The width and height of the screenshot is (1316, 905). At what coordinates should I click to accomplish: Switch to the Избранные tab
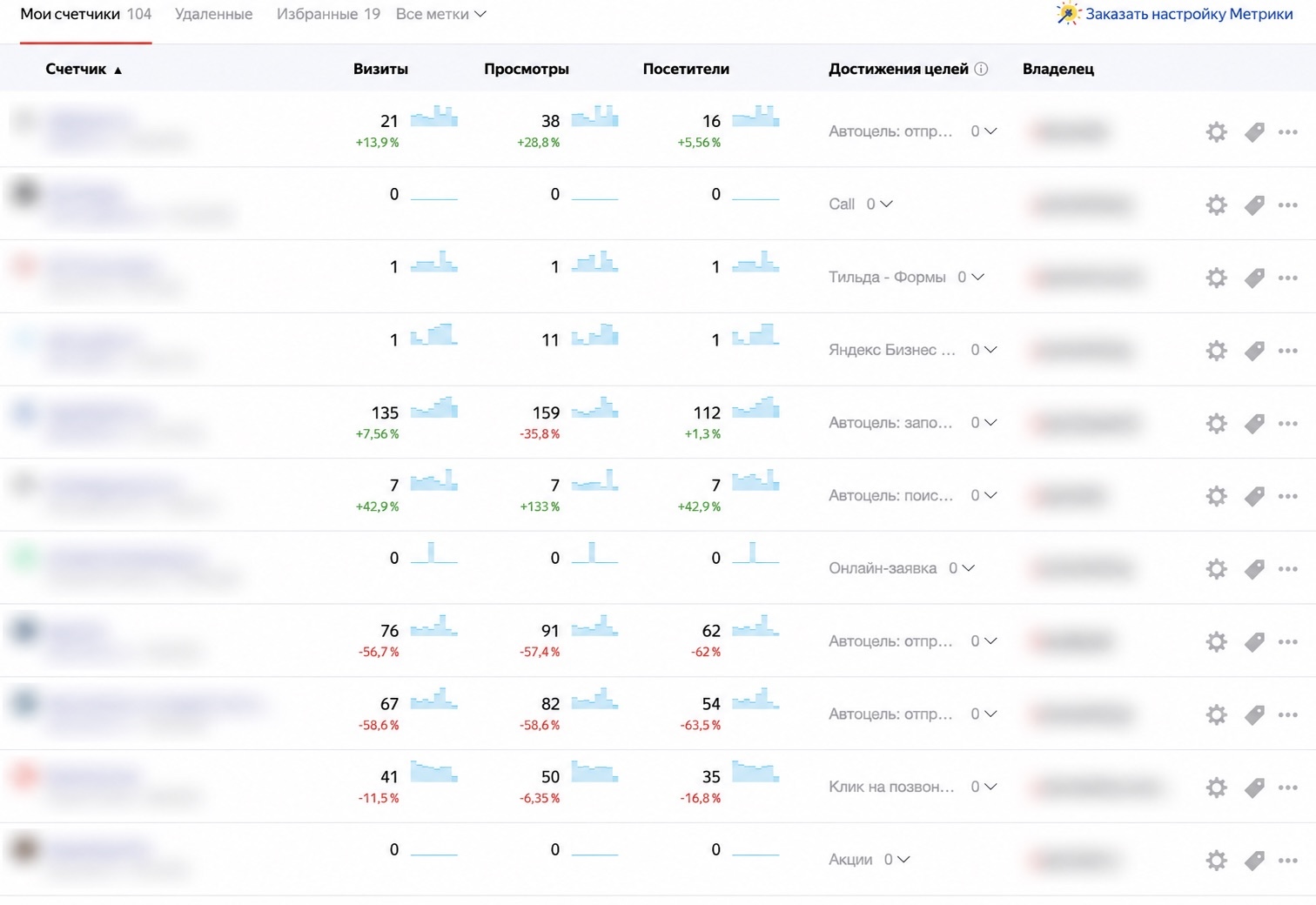(328, 14)
